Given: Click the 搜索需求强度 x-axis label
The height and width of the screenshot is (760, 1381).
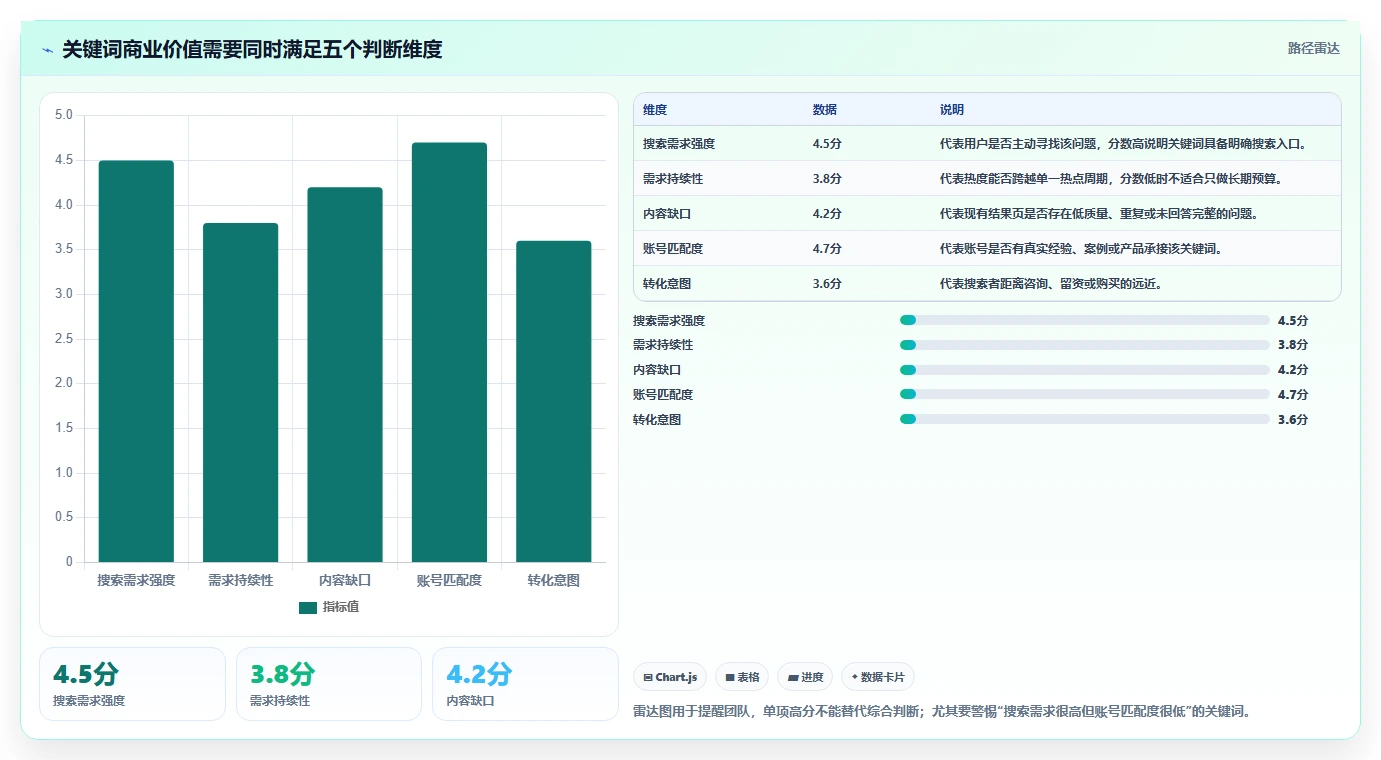Looking at the screenshot, I should 136,580.
